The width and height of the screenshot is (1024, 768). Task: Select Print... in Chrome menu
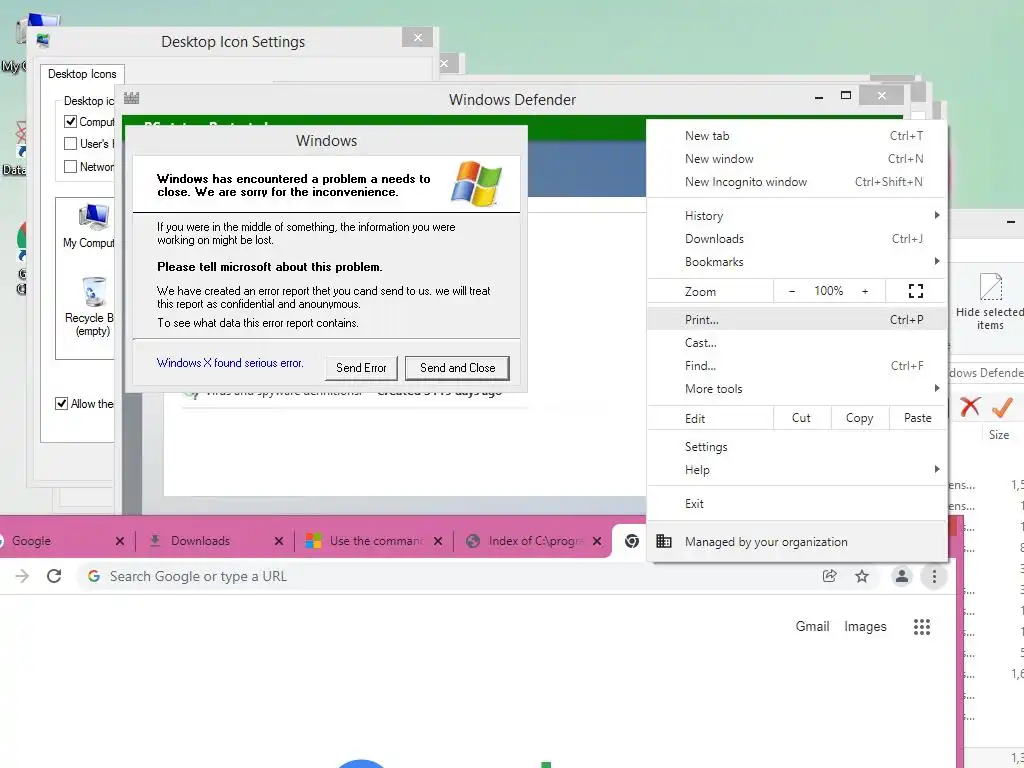(x=797, y=319)
